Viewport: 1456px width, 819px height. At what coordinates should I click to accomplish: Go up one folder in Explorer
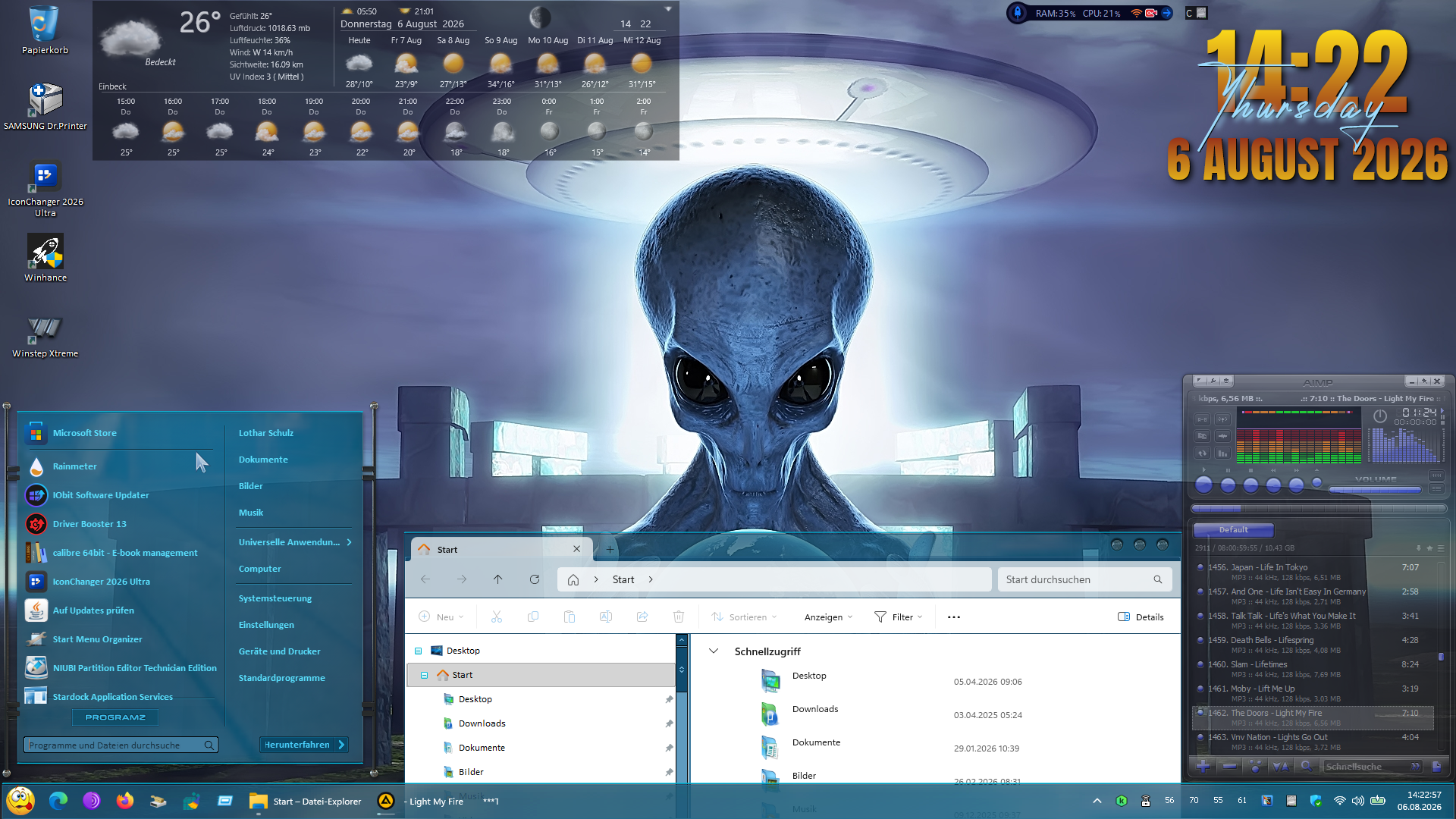(497, 579)
